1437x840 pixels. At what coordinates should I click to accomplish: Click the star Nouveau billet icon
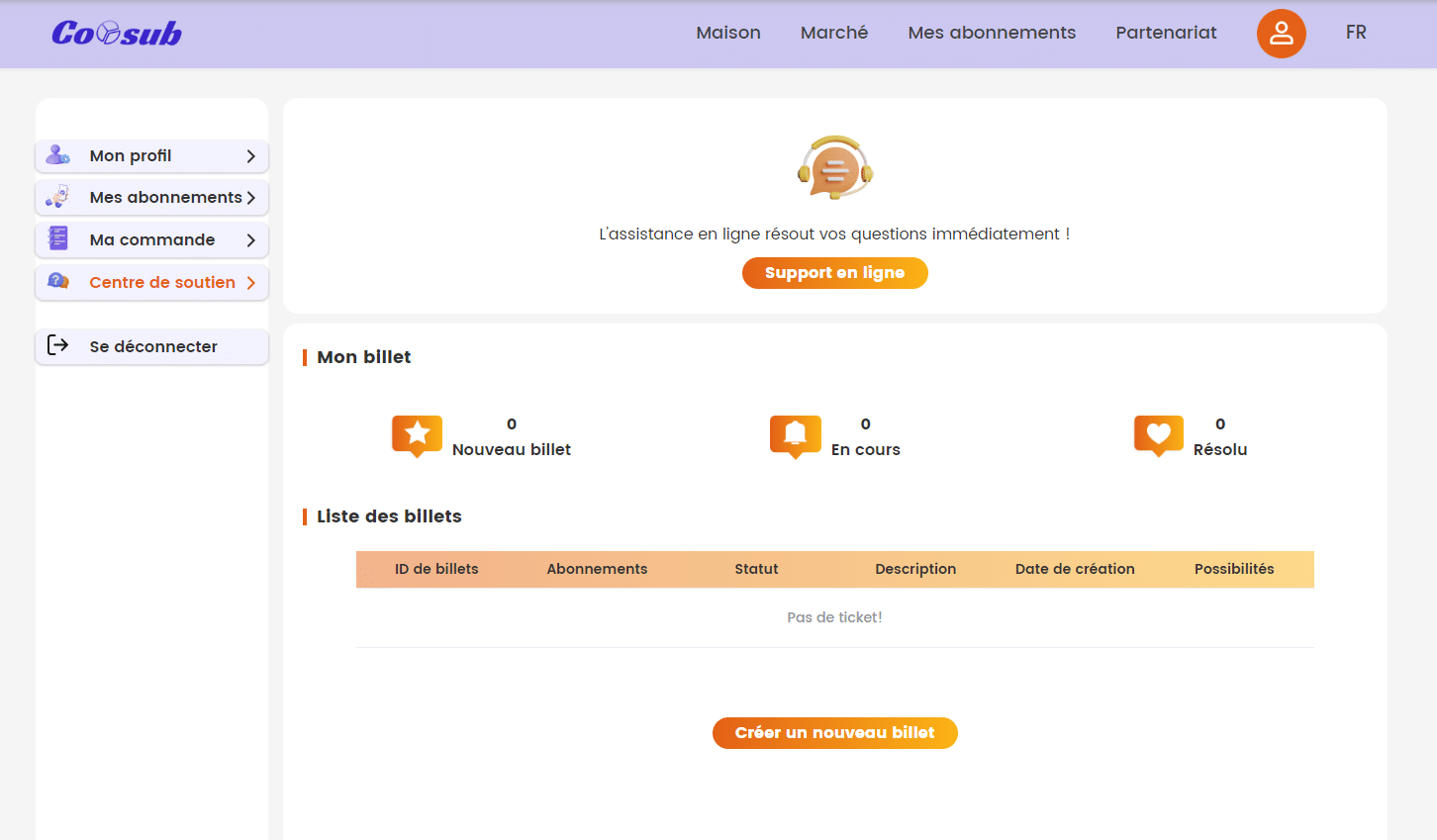tap(417, 435)
